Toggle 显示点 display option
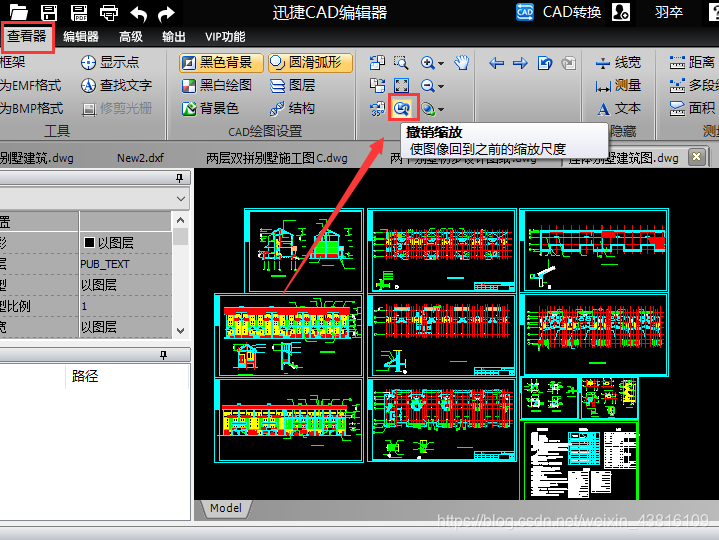This screenshot has width=719, height=540. coord(110,62)
